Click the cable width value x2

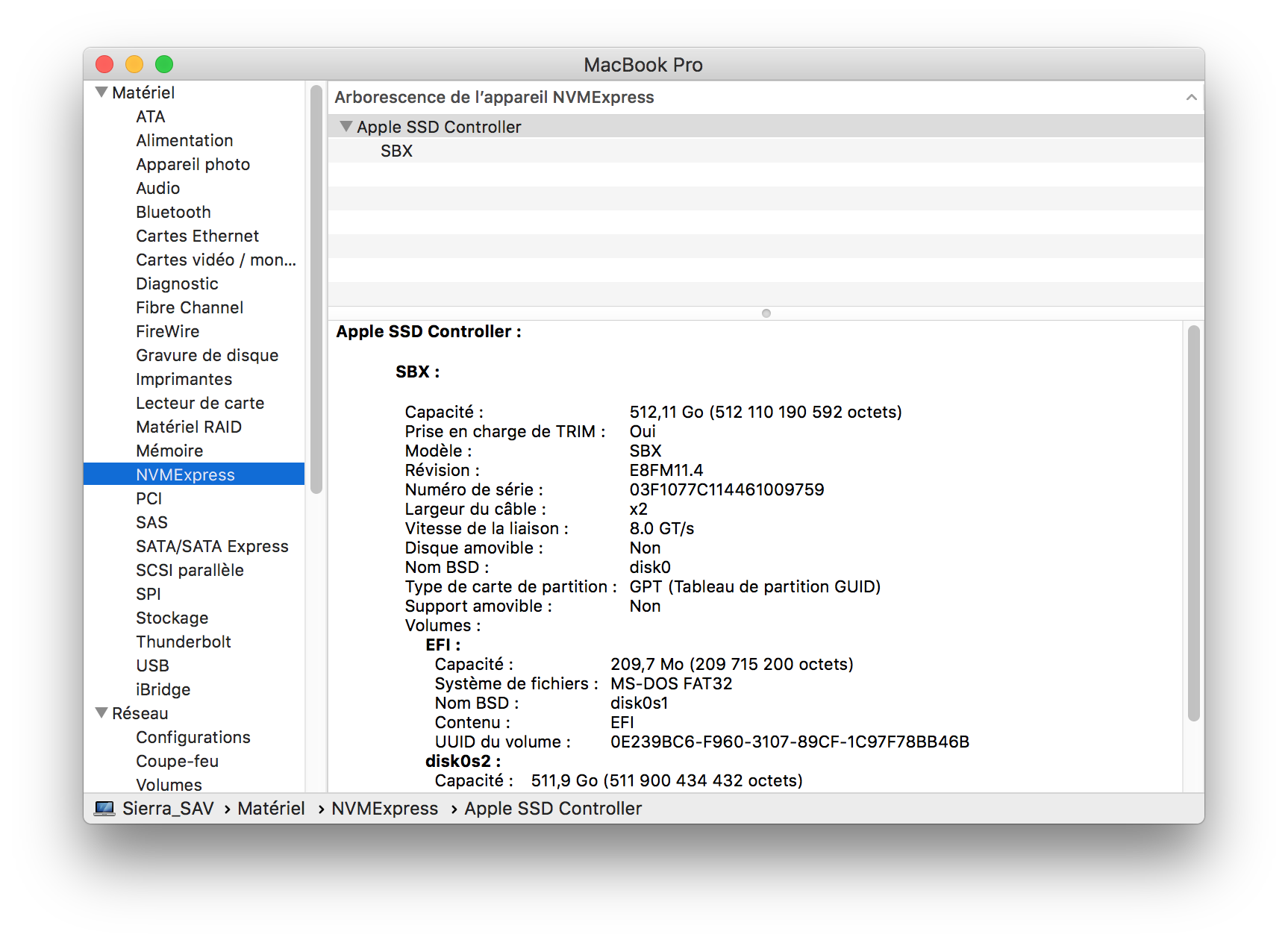pyautogui.click(x=639, y=509)
